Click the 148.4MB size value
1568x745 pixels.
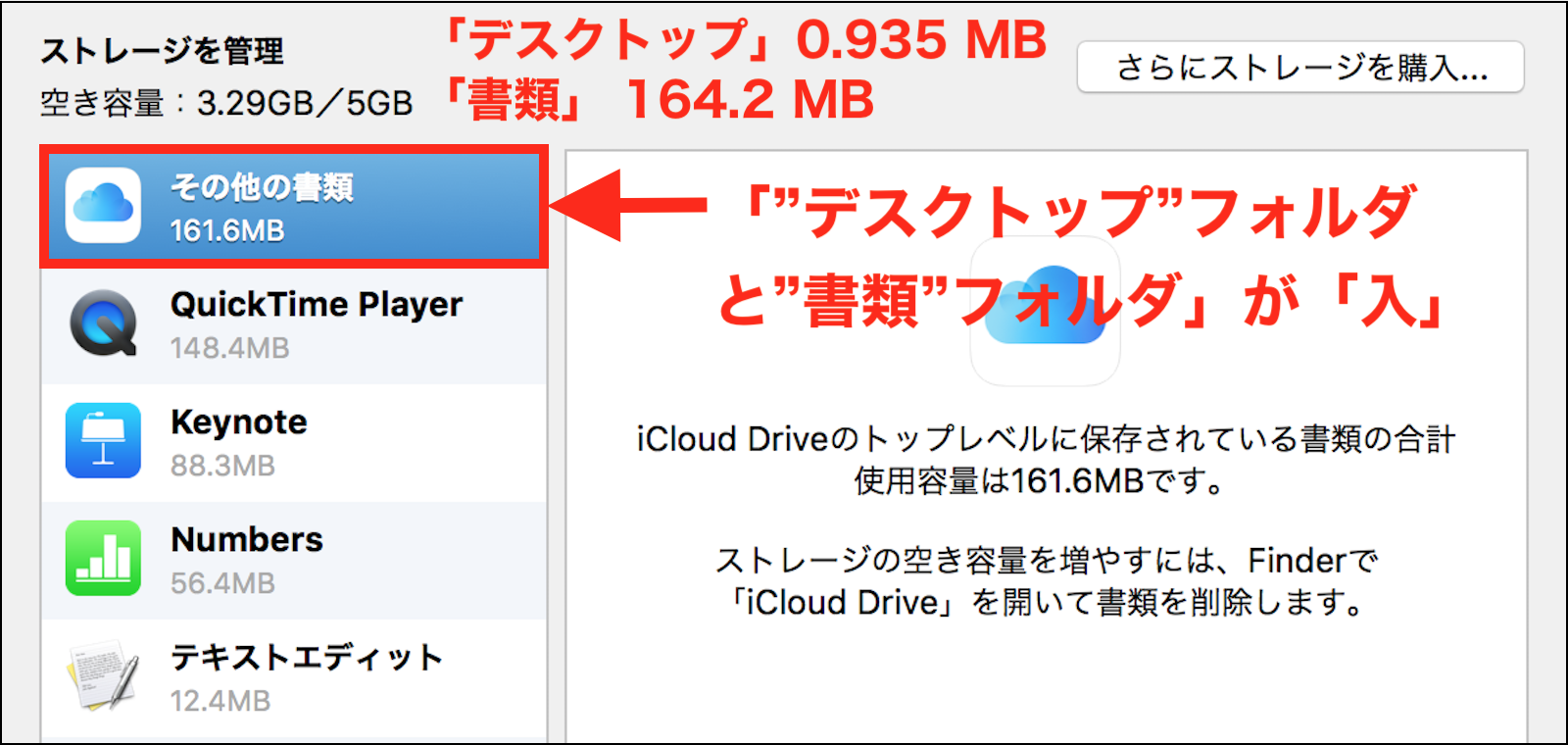[230, 348]
